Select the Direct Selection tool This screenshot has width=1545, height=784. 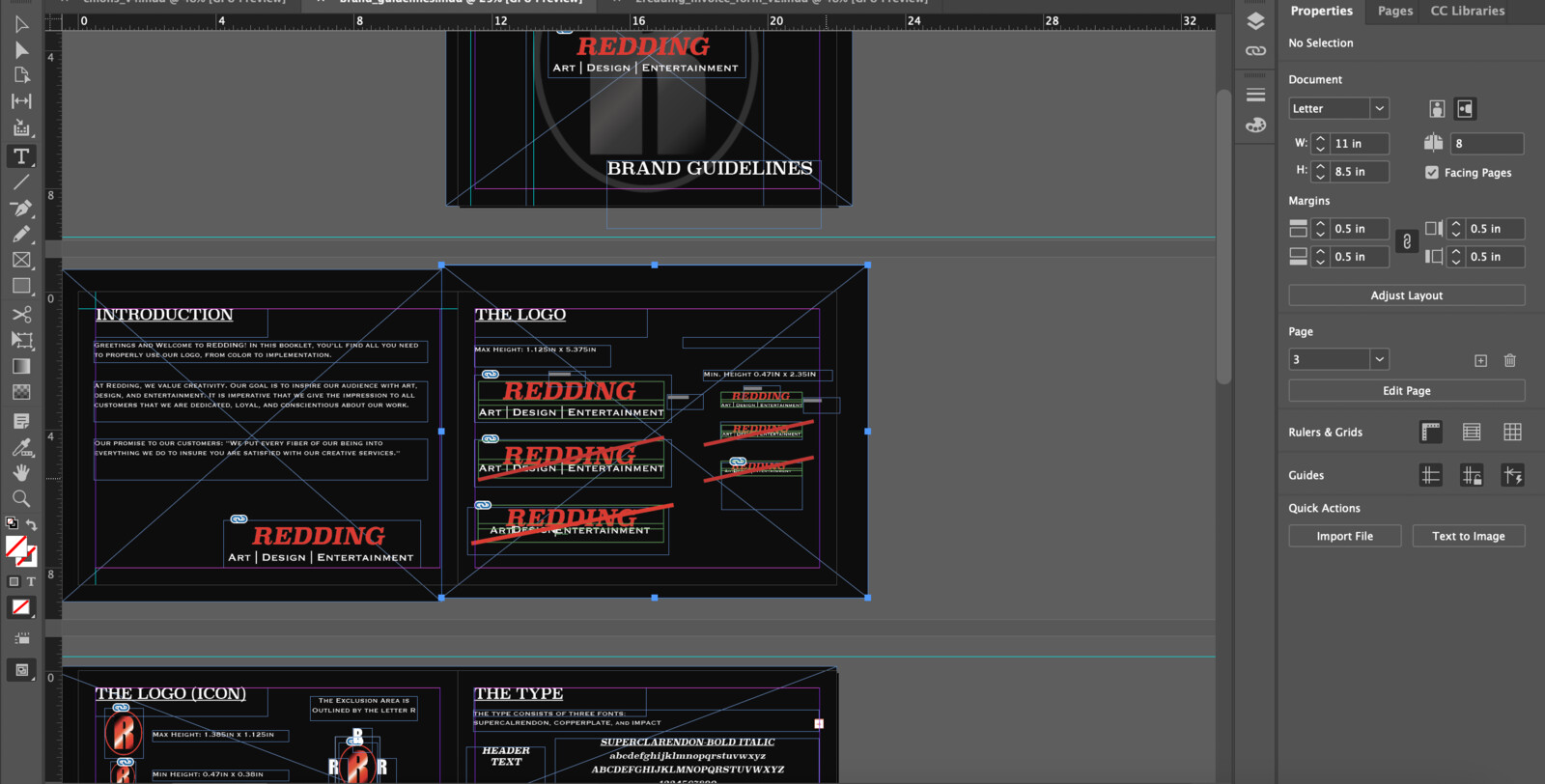(21, 50)
